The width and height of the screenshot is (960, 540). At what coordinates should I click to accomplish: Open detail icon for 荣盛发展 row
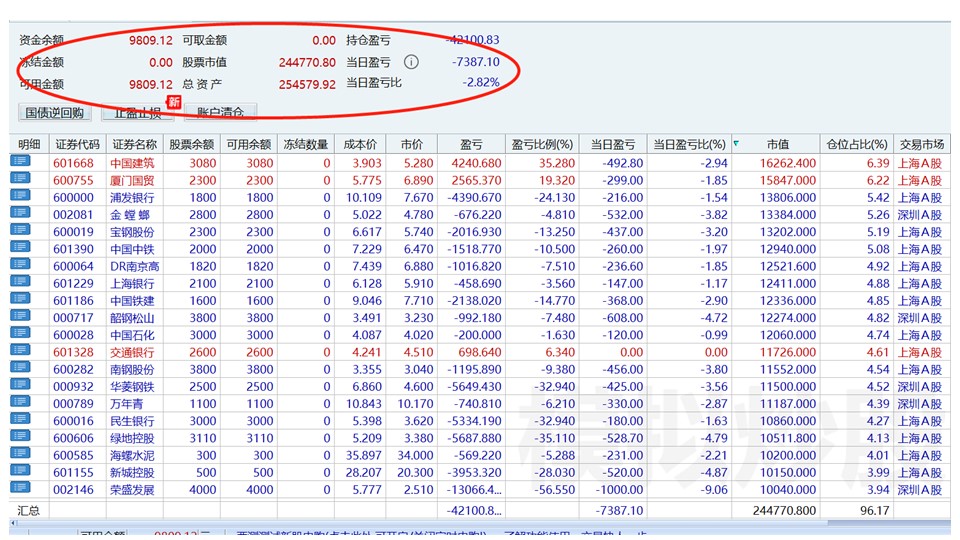20,487
